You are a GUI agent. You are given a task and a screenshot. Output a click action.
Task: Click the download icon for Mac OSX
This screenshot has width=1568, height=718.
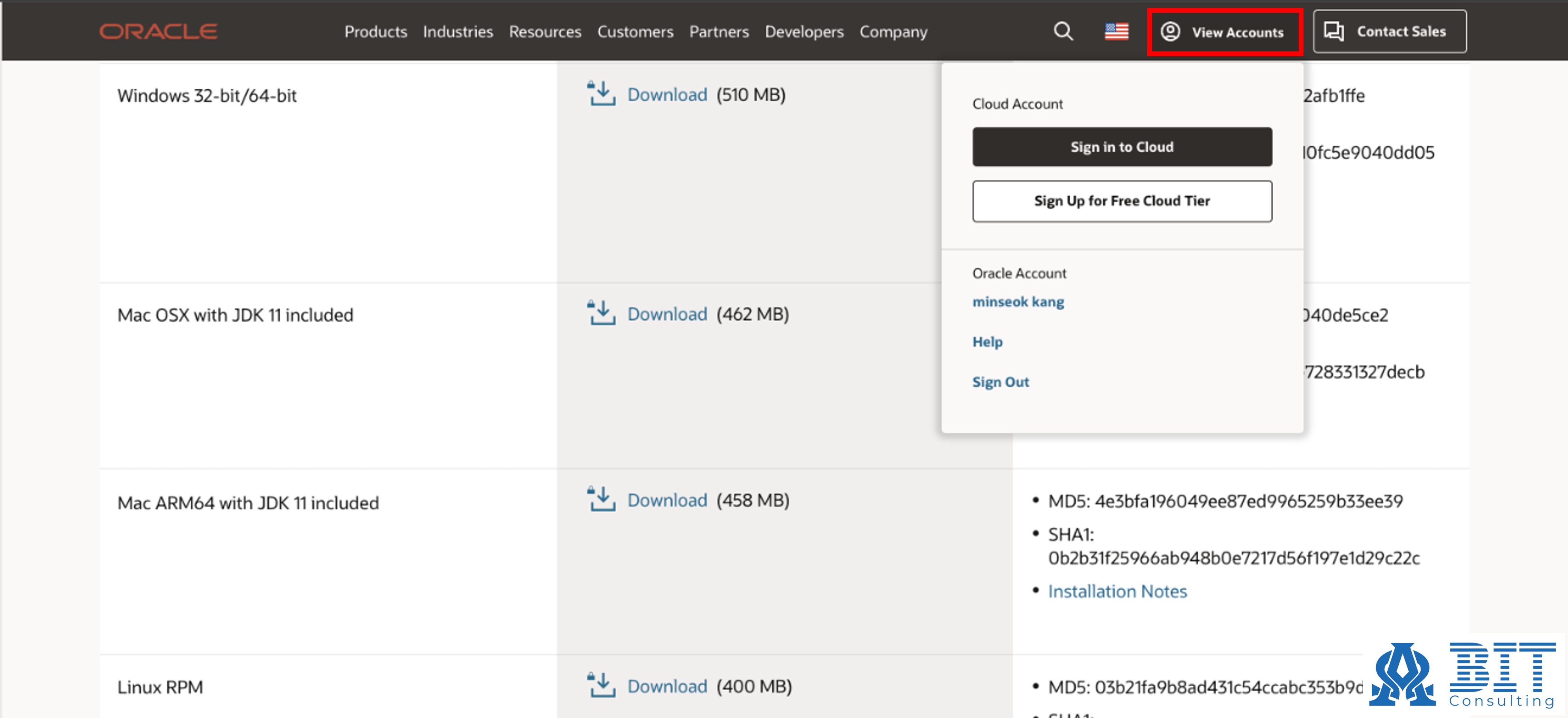601,313
